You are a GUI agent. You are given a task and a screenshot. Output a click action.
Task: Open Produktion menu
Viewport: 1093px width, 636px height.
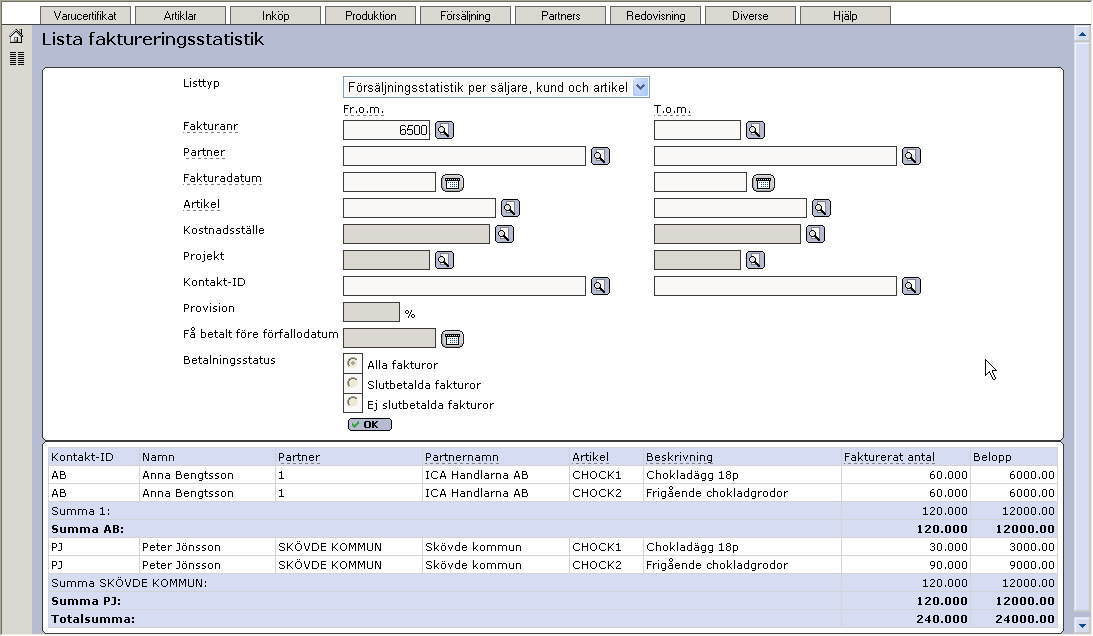pos(370,15)
